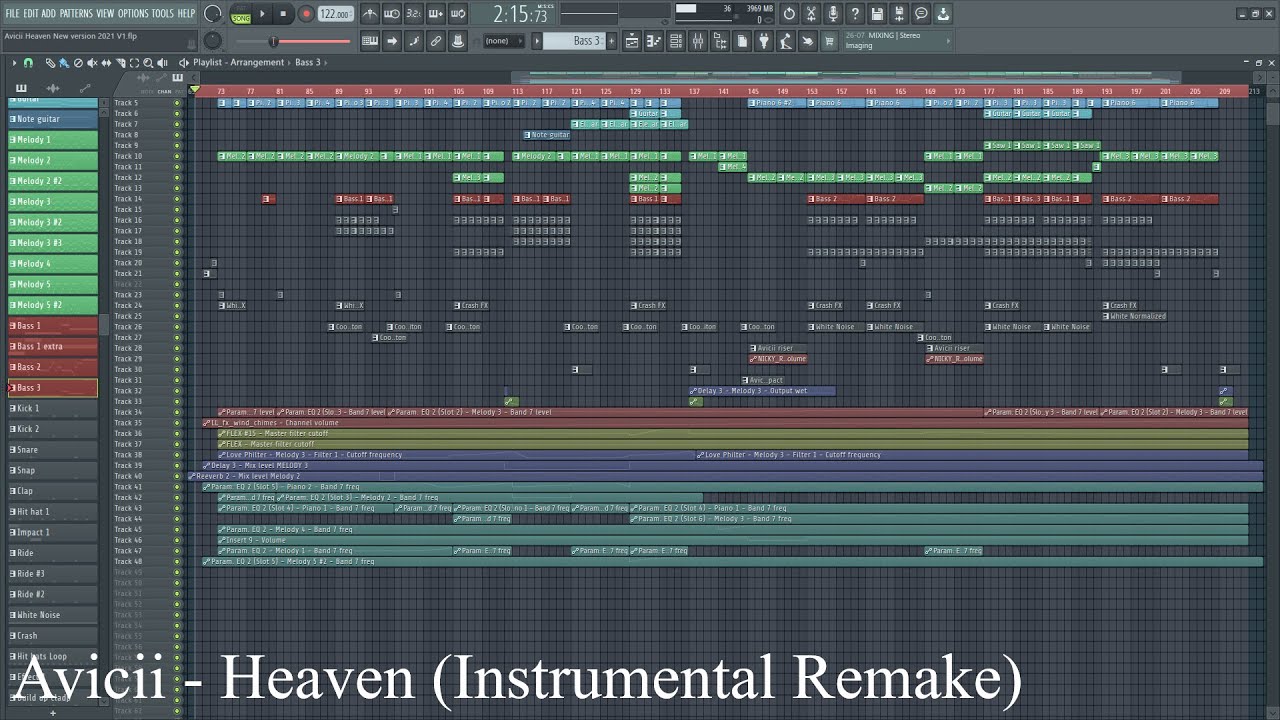This screenshot has height=720, width=1280.
Task: Toggle typing keyboard to piano icon
Action: (370, 41)
